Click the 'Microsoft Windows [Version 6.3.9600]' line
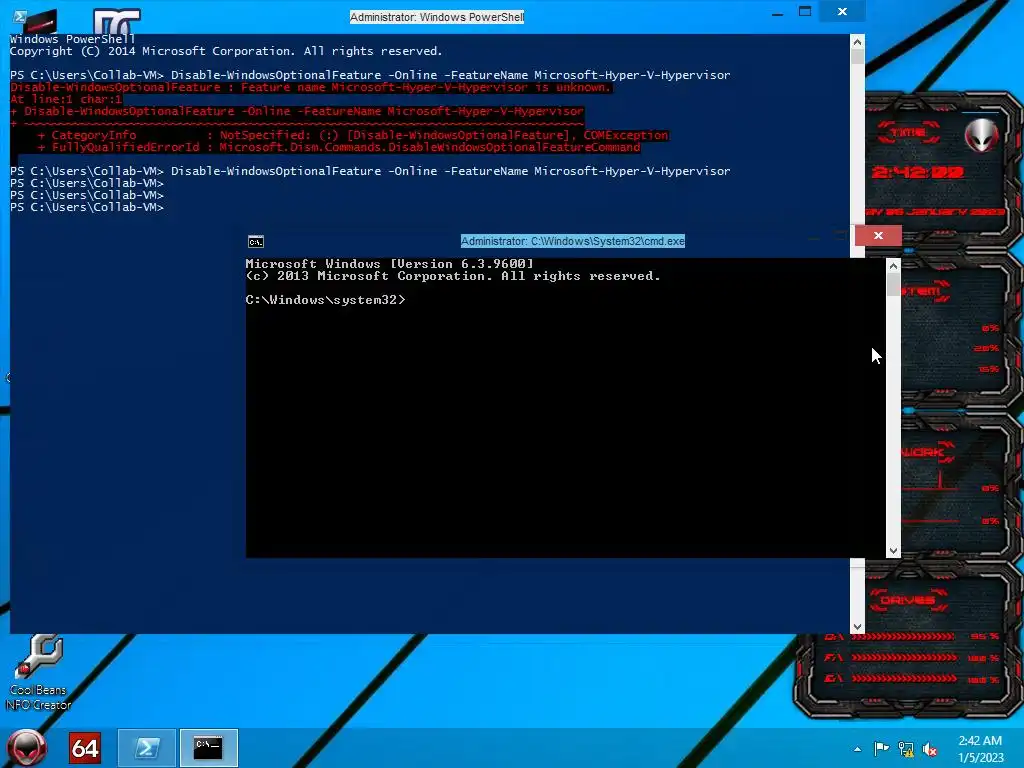Screen dimensions: 1024x768 (389, 264)
